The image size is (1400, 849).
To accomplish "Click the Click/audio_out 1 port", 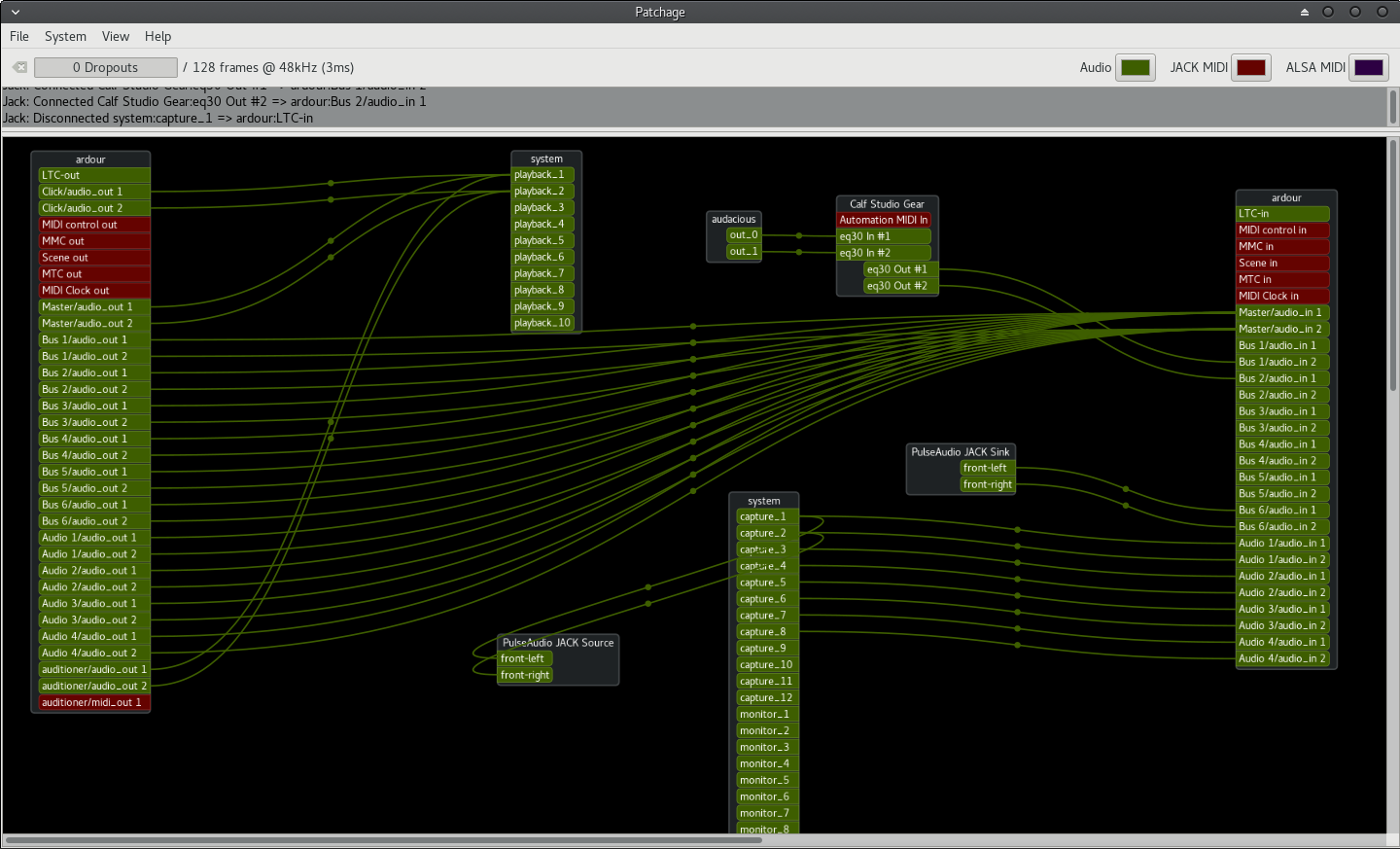I will point(94,192).
